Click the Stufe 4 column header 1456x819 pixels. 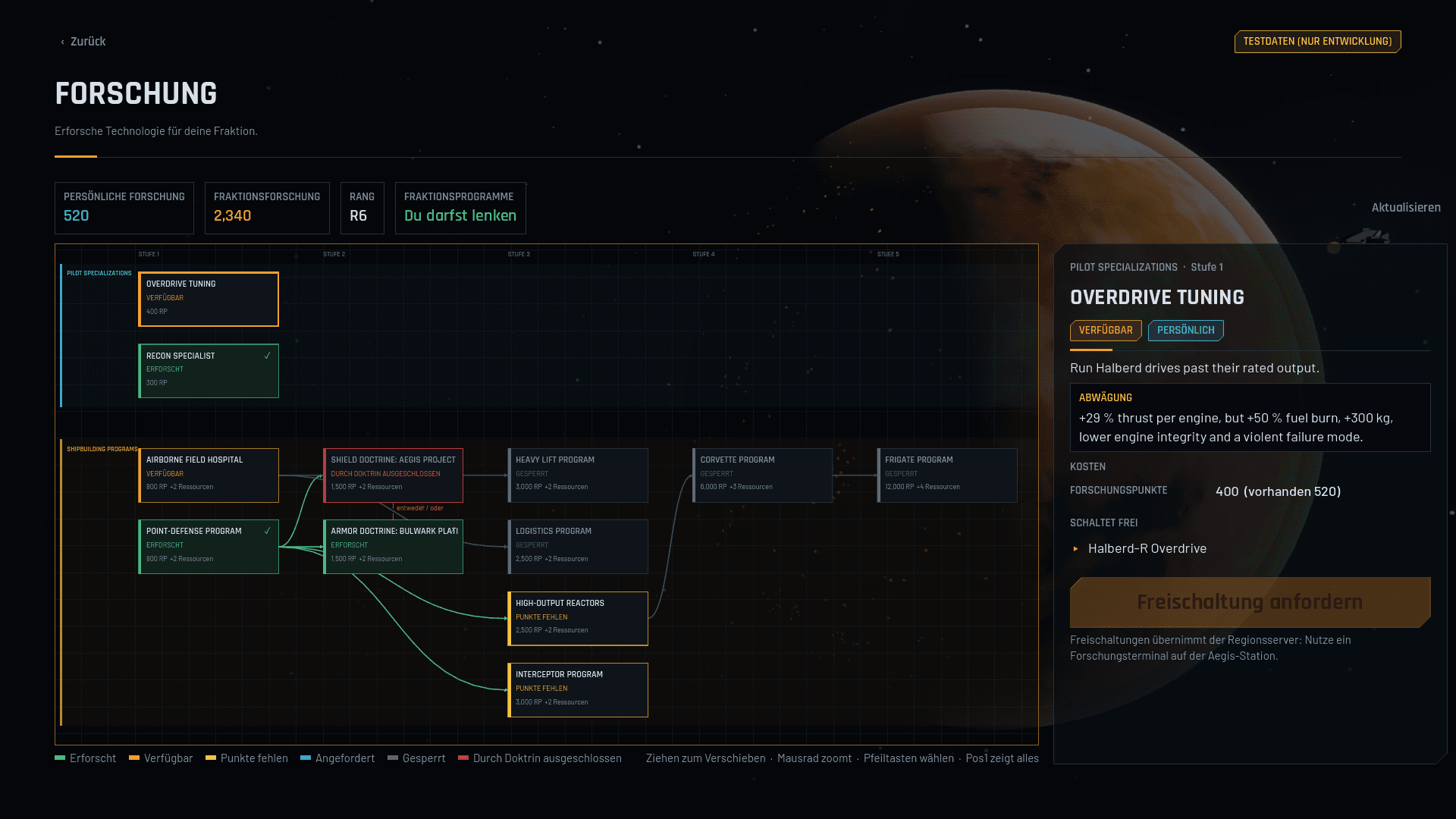tap(703, 254)
